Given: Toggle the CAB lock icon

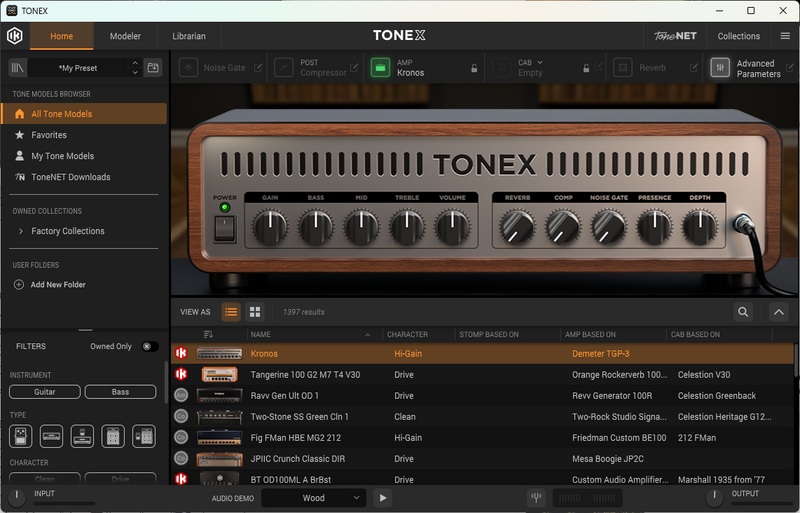Looking at the screenshot, I should click(x=586, y=68).
